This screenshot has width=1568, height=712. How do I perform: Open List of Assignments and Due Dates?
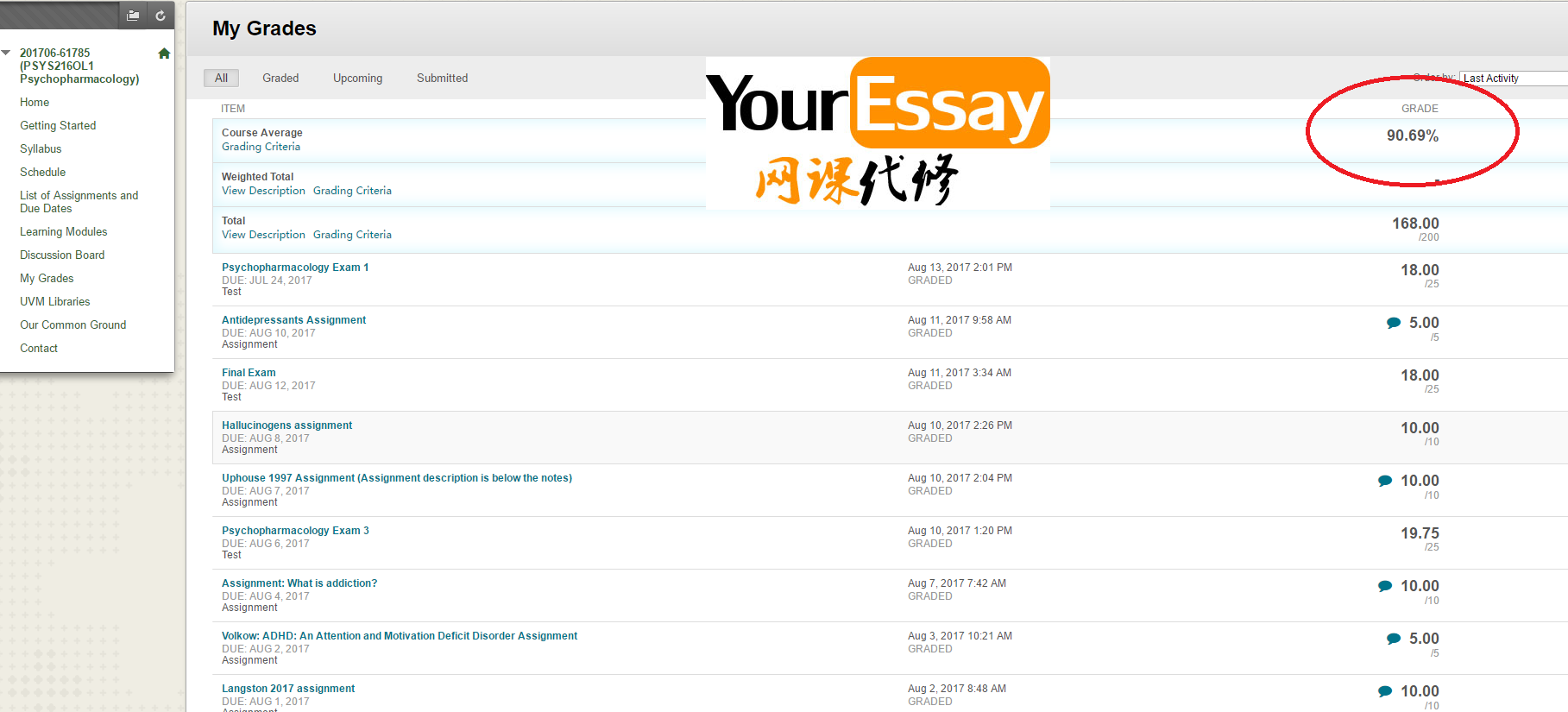point(79,202)
